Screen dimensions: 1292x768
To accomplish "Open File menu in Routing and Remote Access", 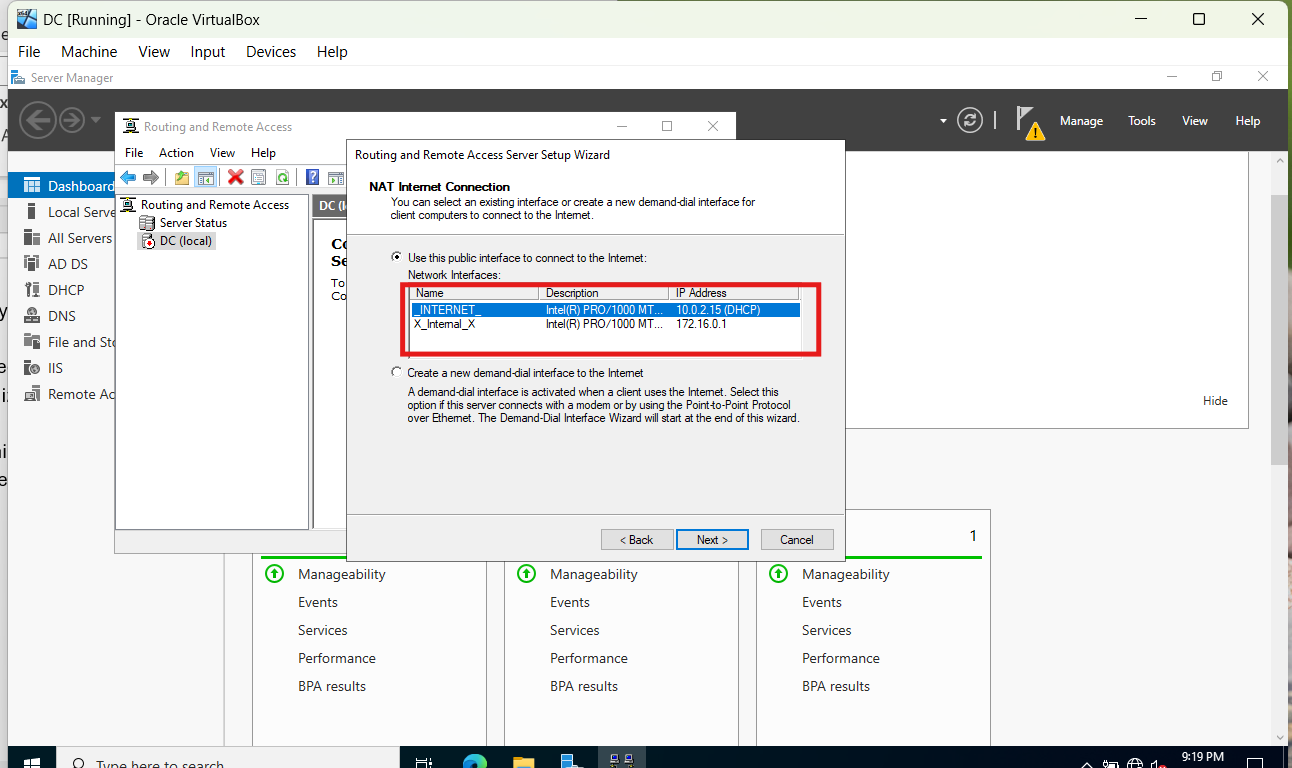I will tap(134, 153).
